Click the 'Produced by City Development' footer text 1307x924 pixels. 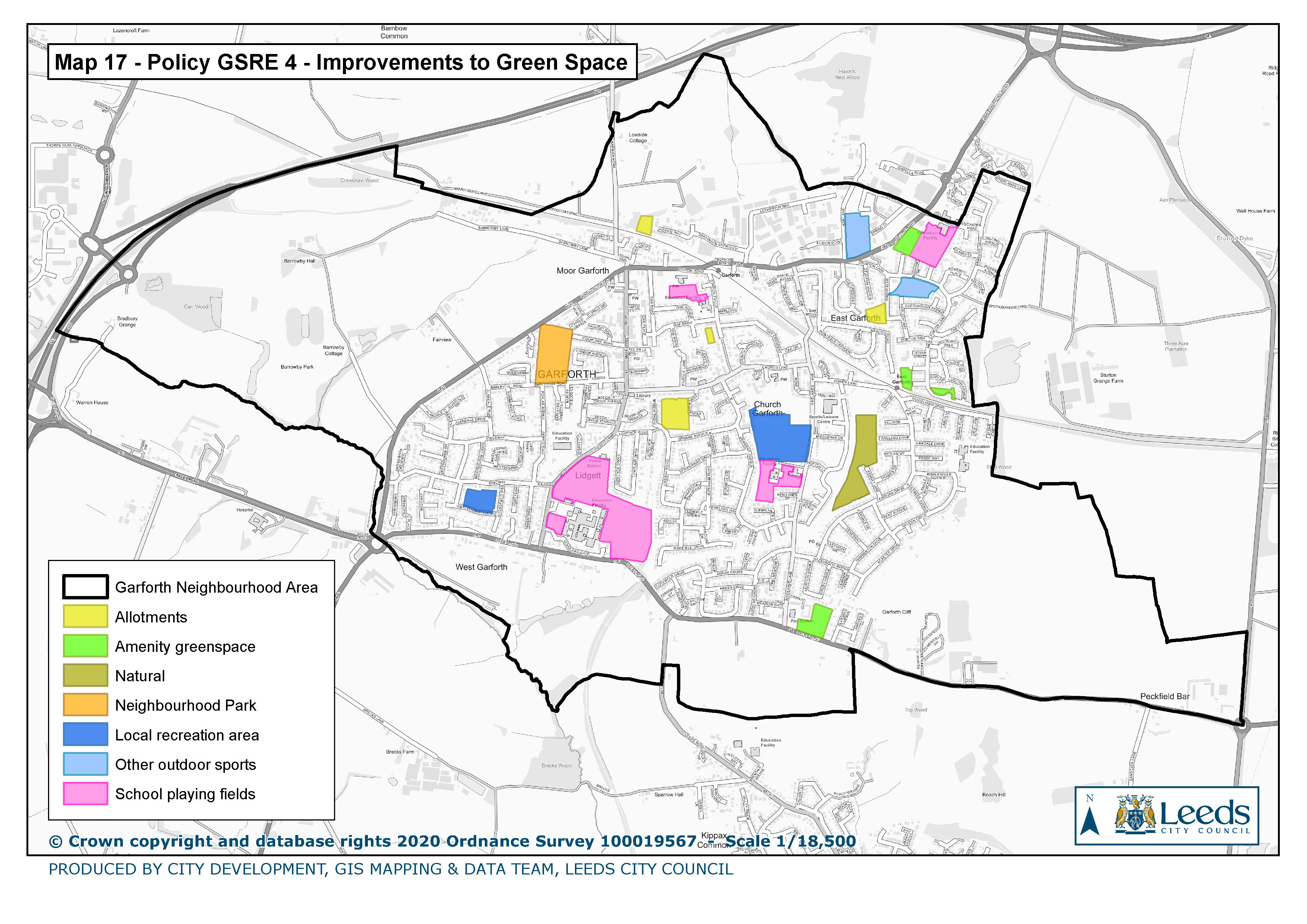click(391, 869)
